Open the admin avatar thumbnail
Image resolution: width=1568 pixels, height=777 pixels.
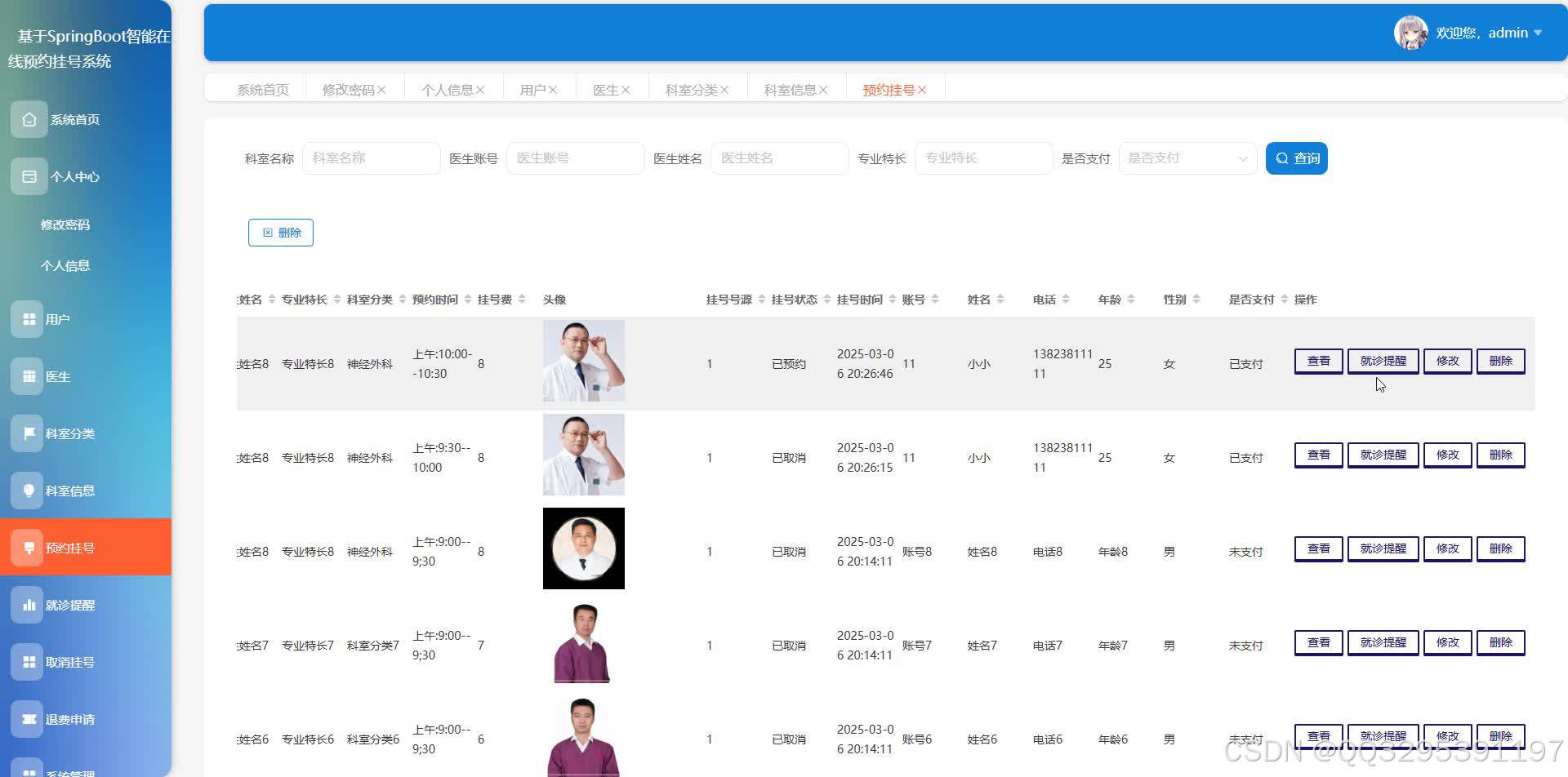pyautogui.click(x=1410, y=33)
